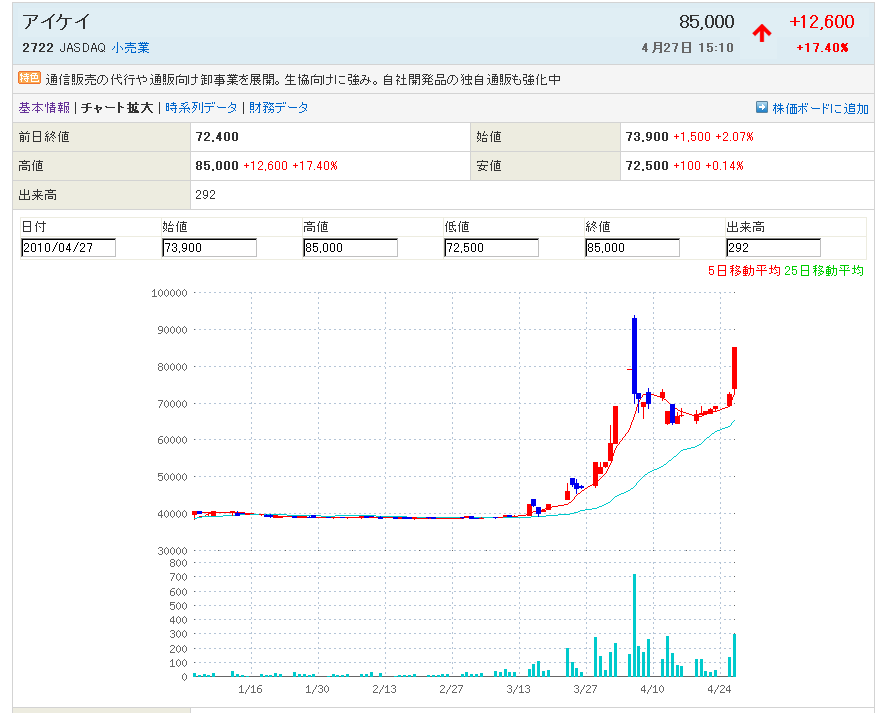Open the 基本情報 link
881x713 pixels.
tap(44, 108)
